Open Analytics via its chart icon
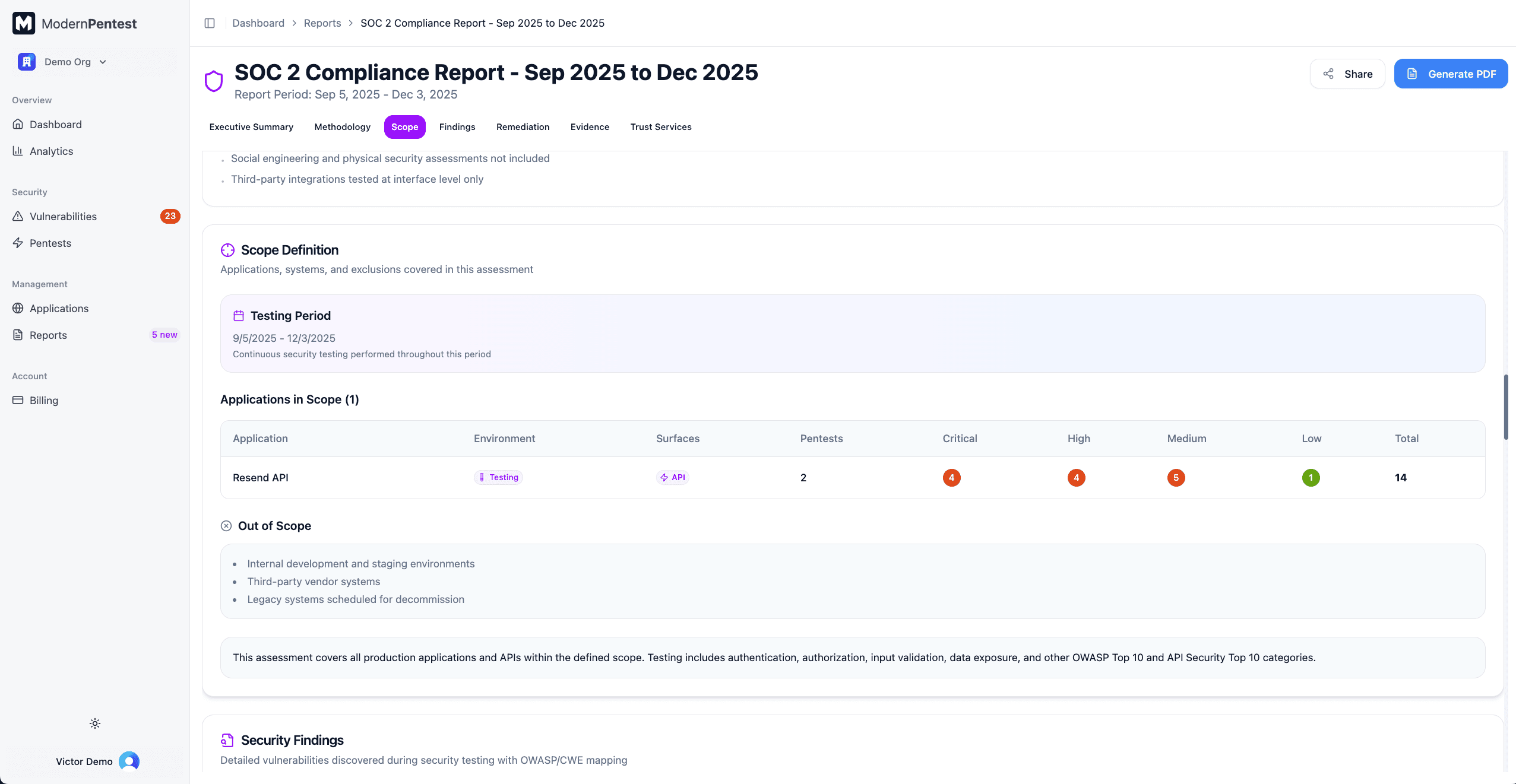 (x=18, y=151)
